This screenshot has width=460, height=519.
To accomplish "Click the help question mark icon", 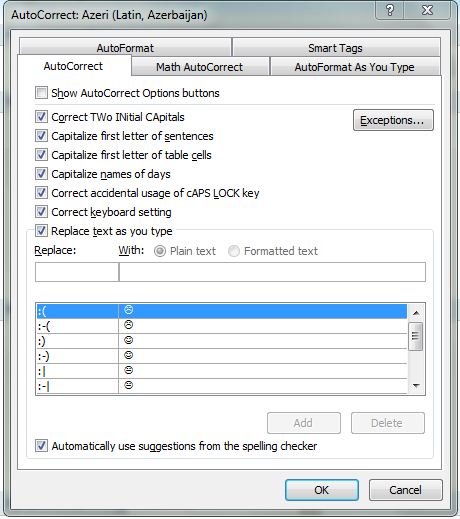I will [389, 10].
